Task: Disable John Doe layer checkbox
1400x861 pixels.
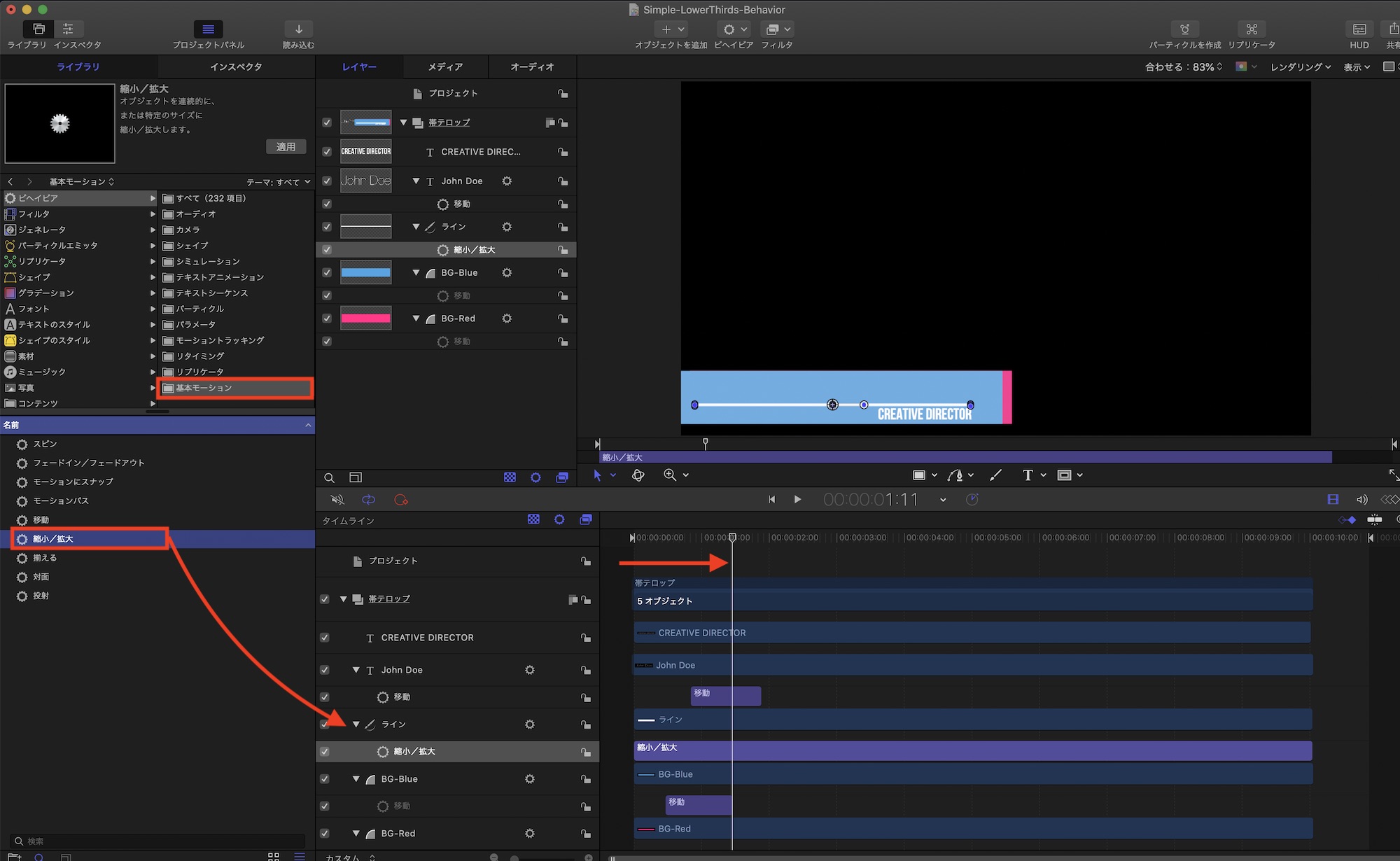Action: coord(327,181)
